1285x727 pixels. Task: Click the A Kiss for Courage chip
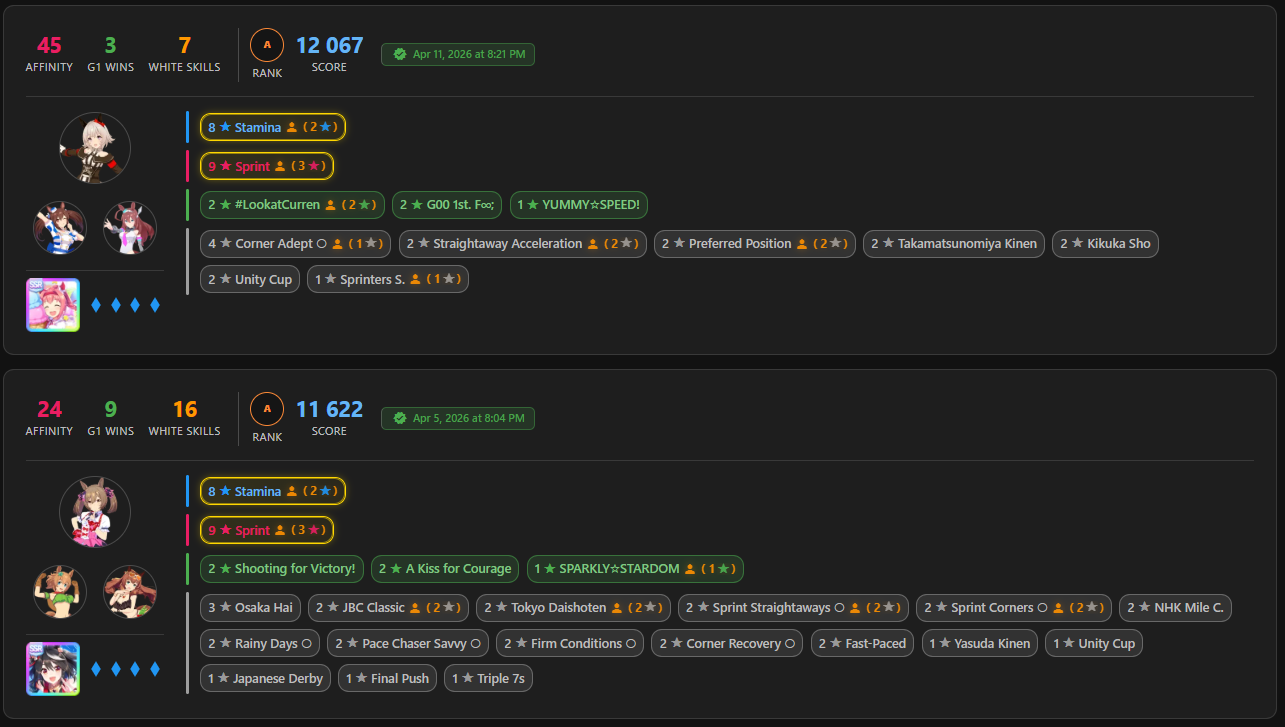coord(445,569)
